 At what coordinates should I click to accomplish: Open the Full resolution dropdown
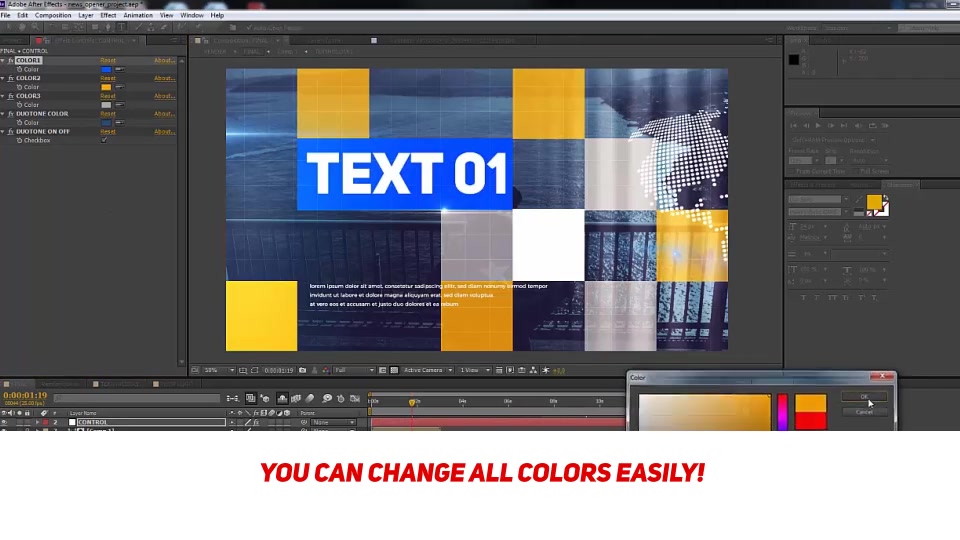[353, 370]
